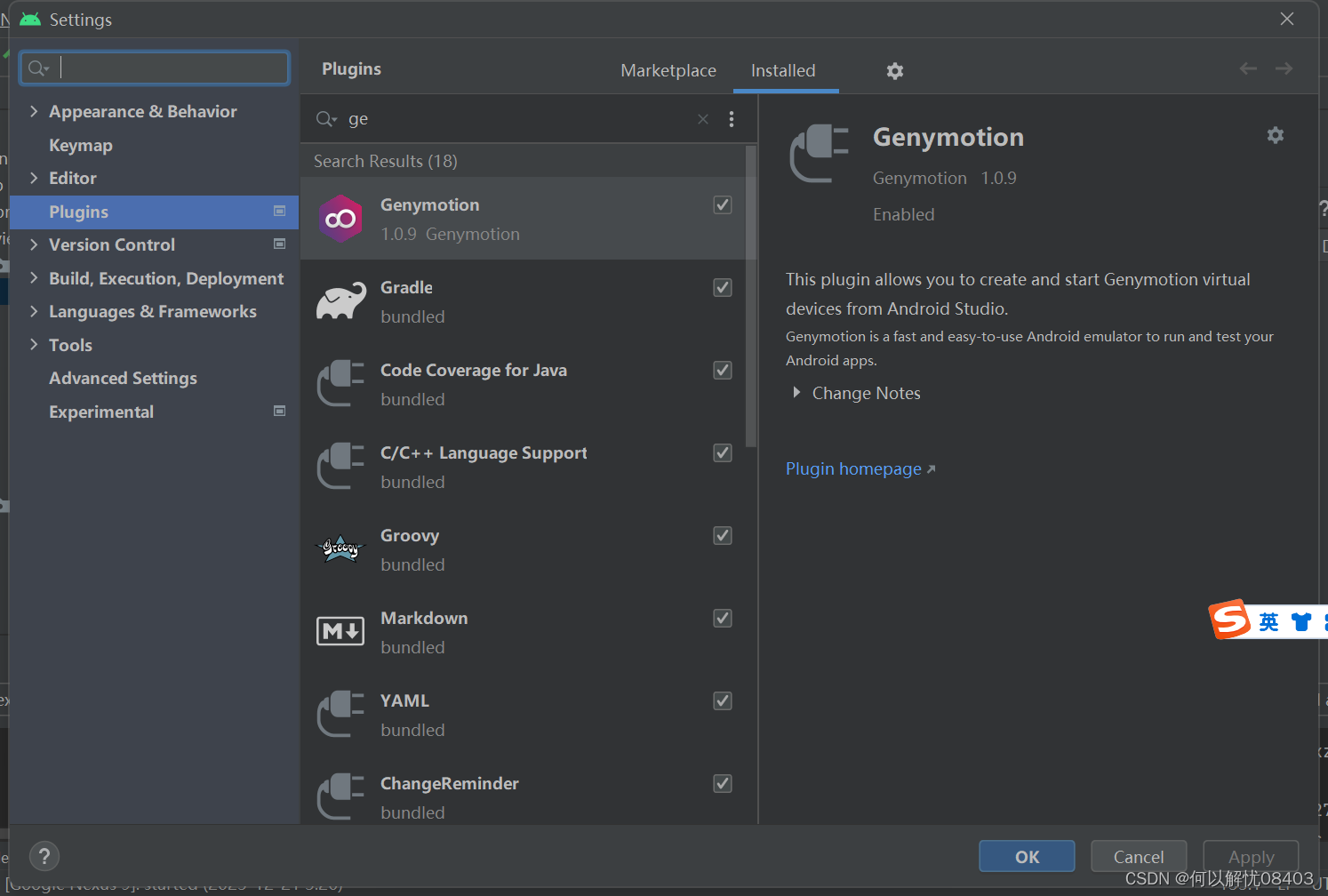Click the project-level marker beside Plugins
Viewport: 1328px width, 896px height.
279,212
